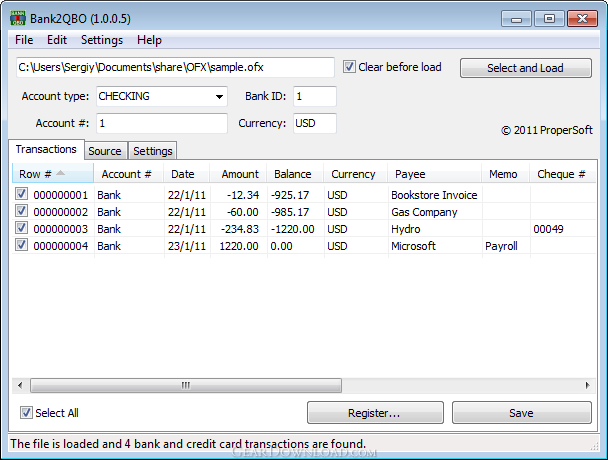This screenshot has width=608, height=460.
Task: Sort by the Account # column header
Action: pyautogui.click(x=128, y=174)
